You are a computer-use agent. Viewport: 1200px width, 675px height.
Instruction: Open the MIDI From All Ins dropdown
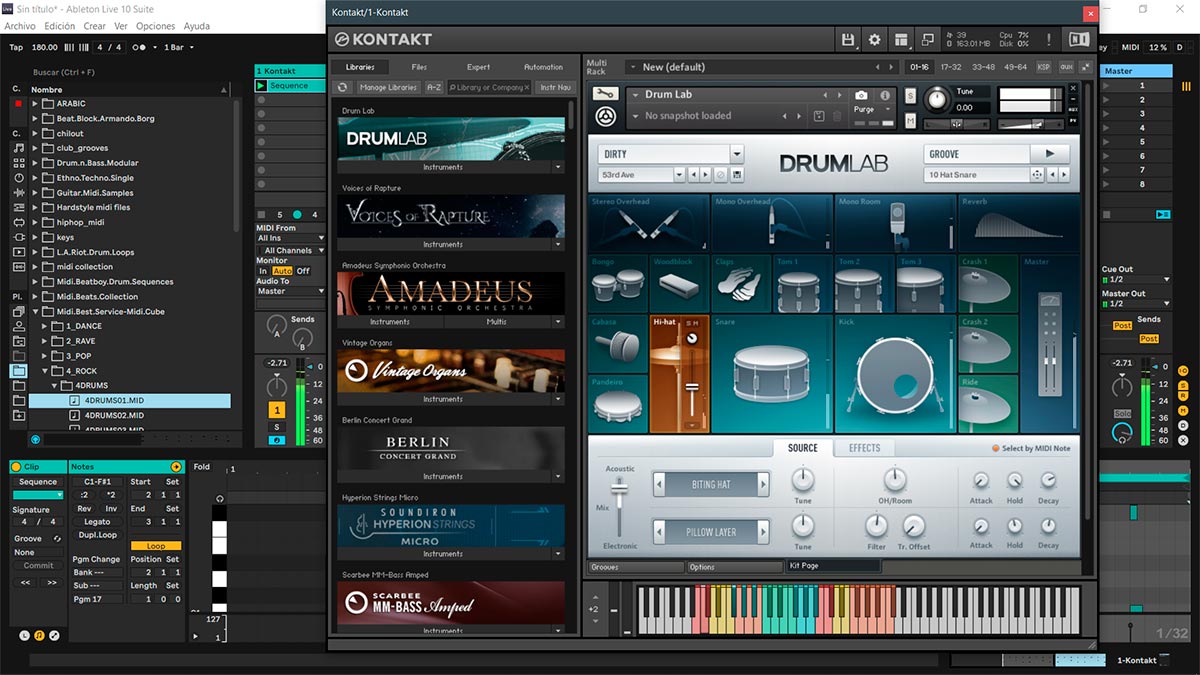291,238
